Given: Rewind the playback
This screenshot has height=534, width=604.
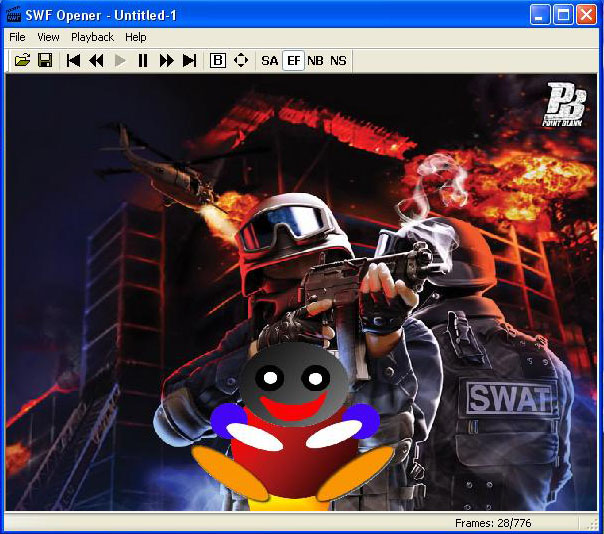Looking at the screenshot, I should 96,60.
